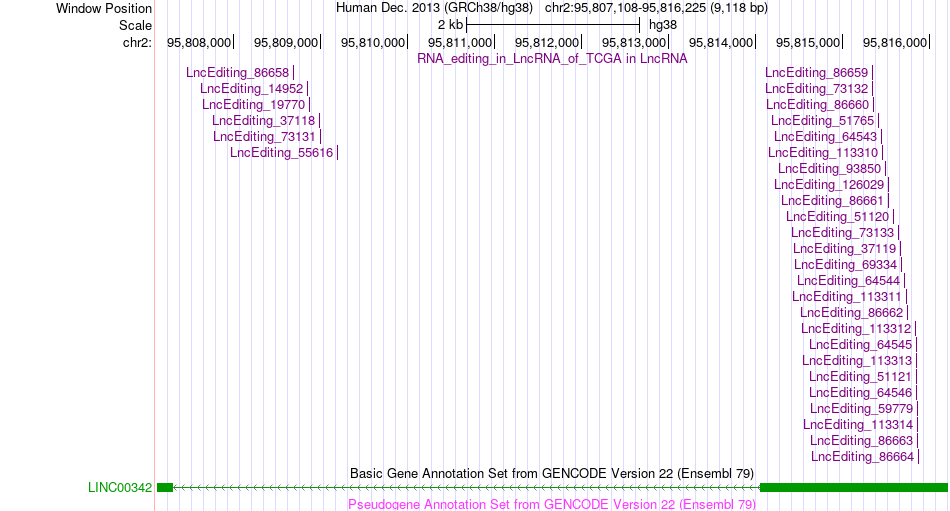Select LncEditing_37119 item
Viewport: 950px width, 511px height.
click(845, 249)
